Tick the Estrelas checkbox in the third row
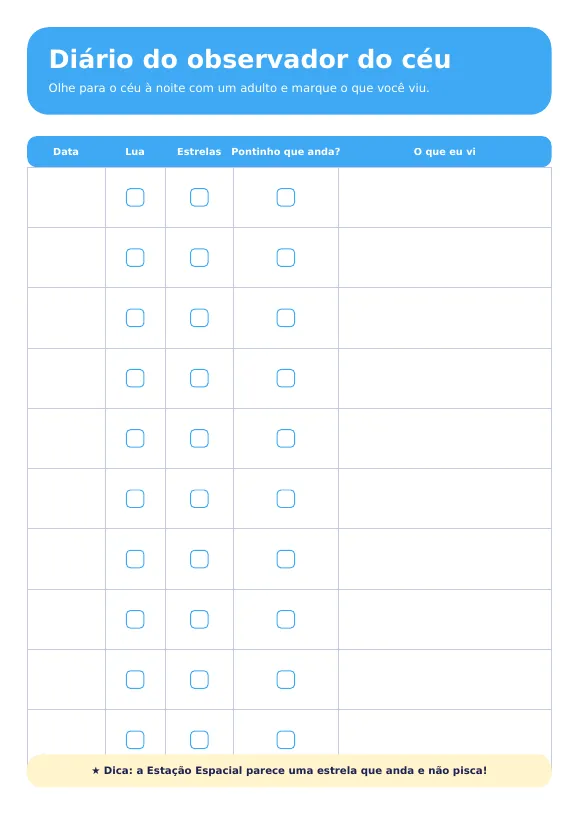 coord(199,318)
